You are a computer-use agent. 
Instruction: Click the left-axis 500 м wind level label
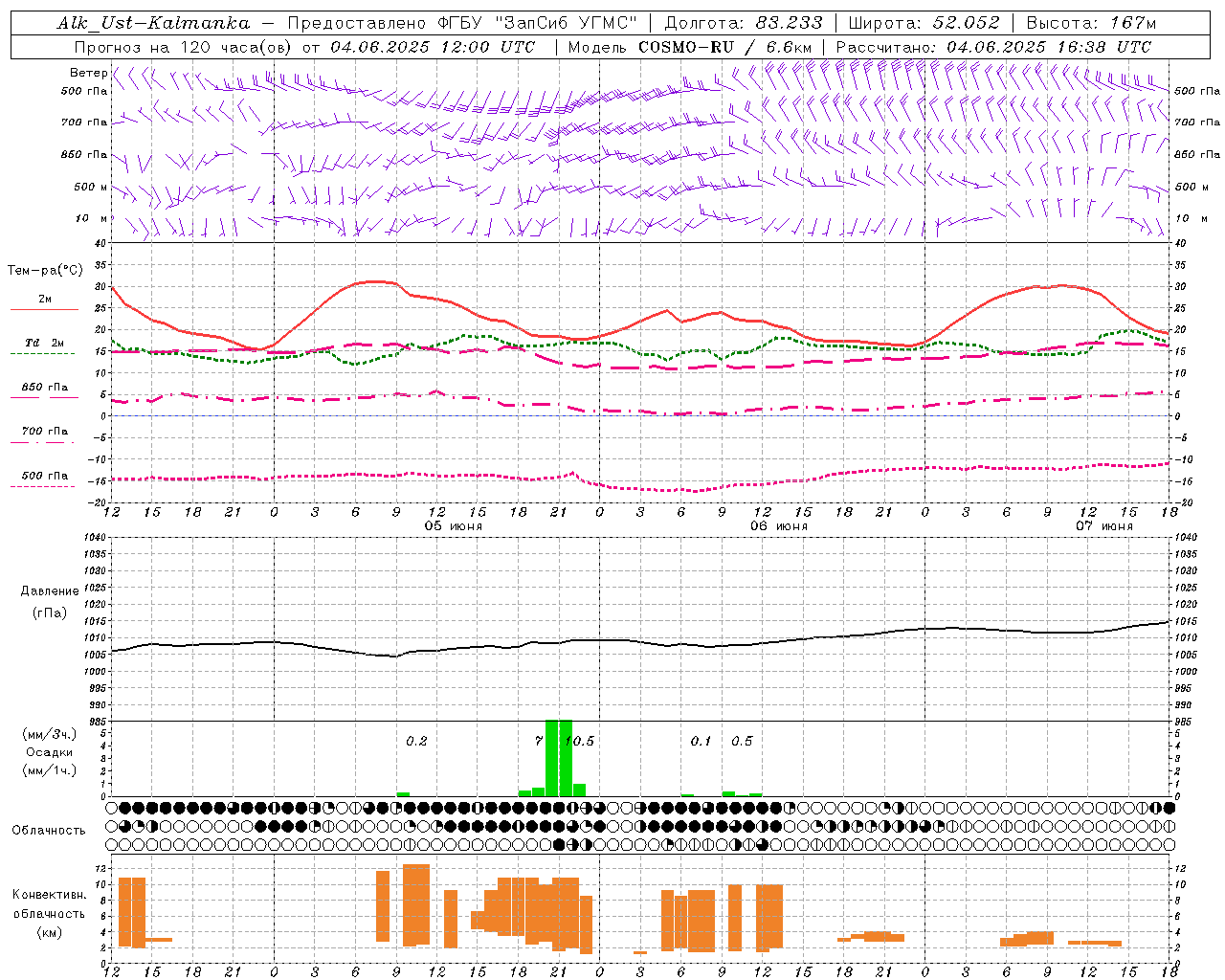tap(91, 187)
